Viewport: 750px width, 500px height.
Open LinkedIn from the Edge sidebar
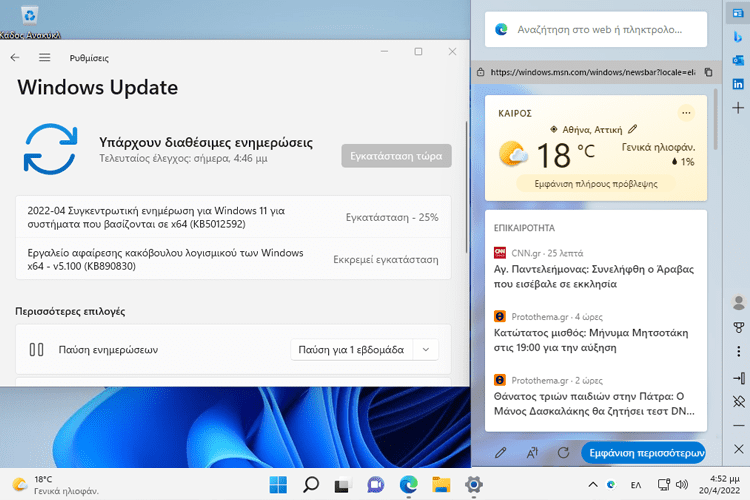point(738,84)
